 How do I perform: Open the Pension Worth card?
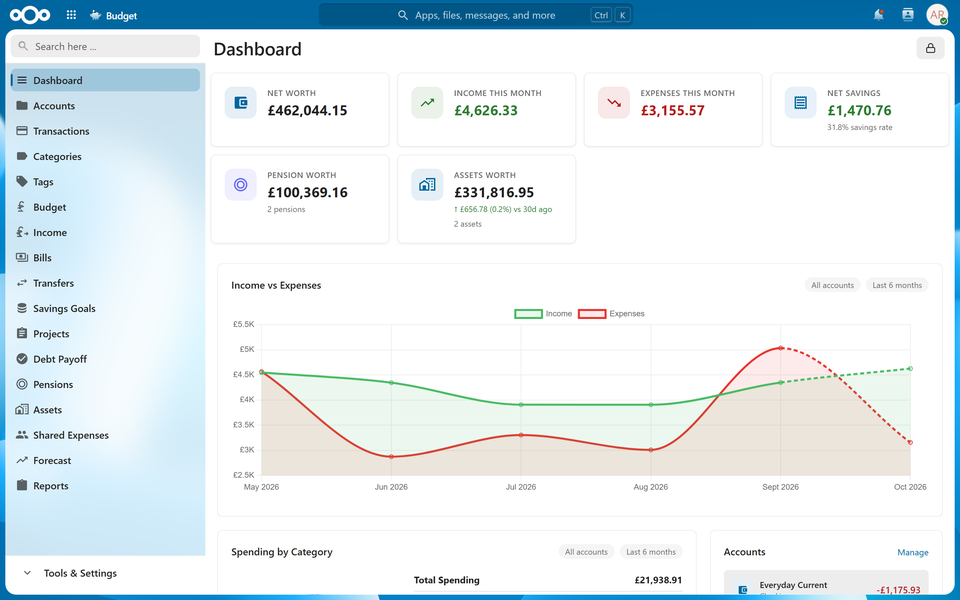pyautogui.click(x=300, y=199)
